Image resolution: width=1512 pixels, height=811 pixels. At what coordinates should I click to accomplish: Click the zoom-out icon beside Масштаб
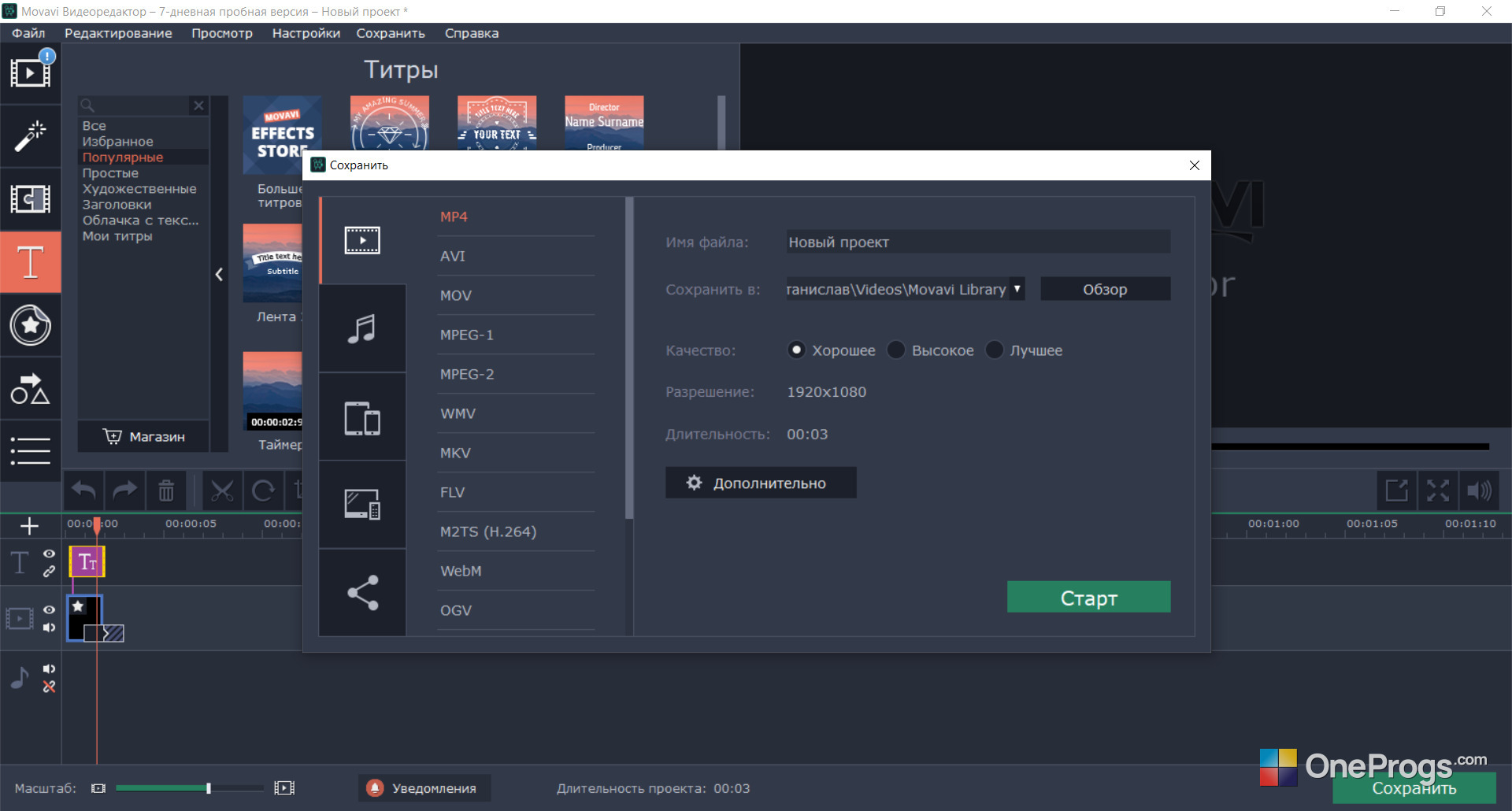tap(98, 788)
